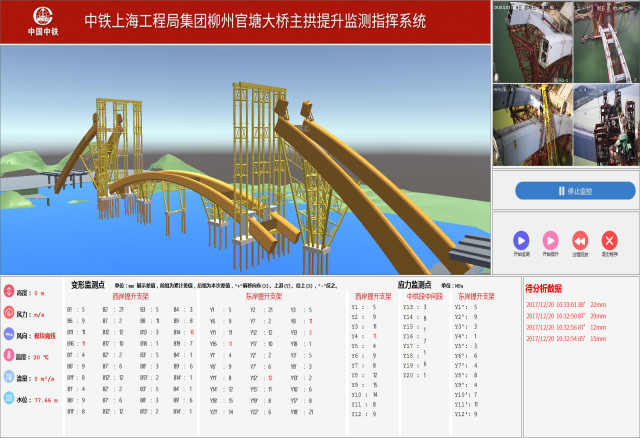Viewport: 640px width, 438px height.
Task: Click the 应力监测点 section title
Action: pos(414,285)
